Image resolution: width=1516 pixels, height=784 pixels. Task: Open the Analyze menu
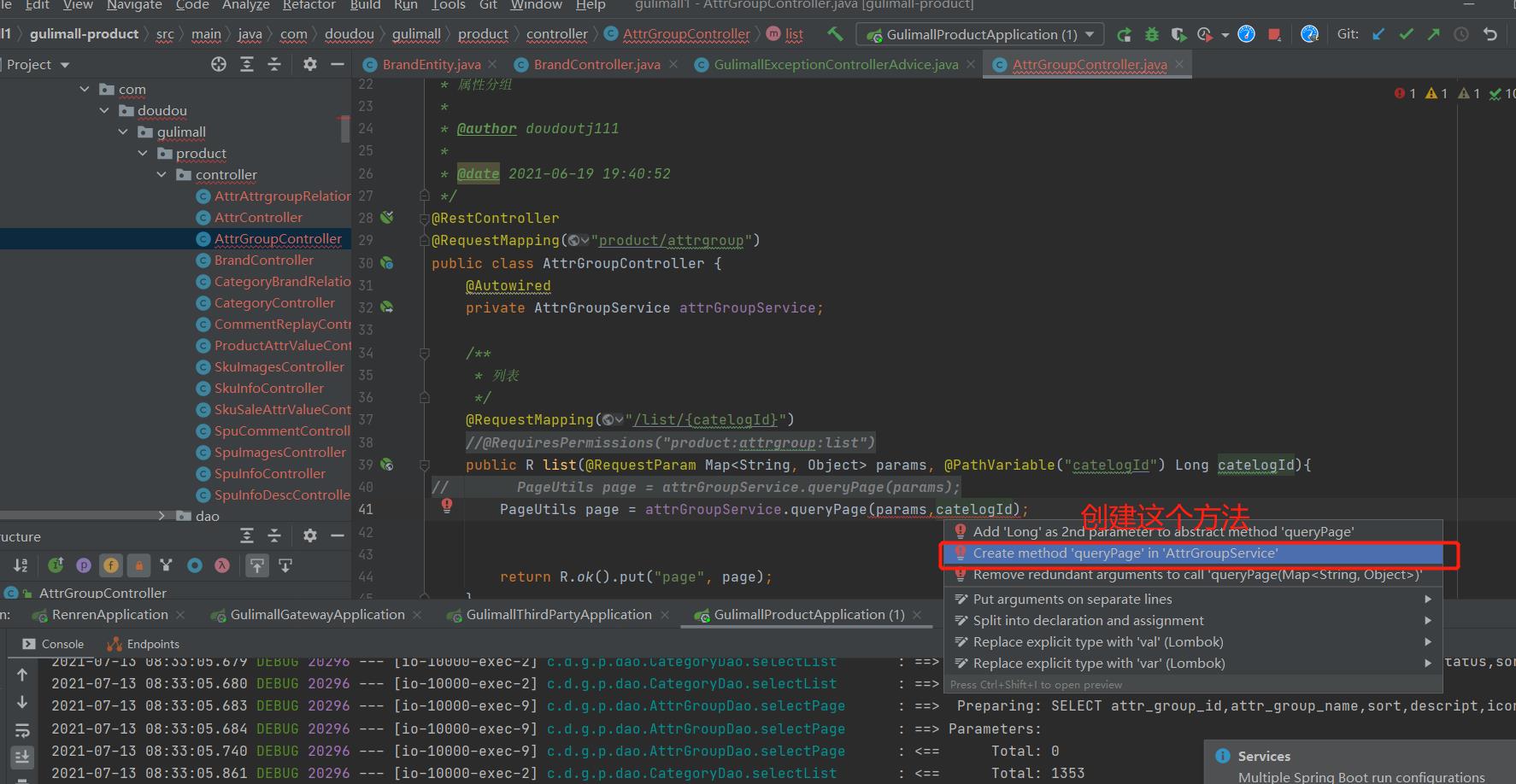246,5
